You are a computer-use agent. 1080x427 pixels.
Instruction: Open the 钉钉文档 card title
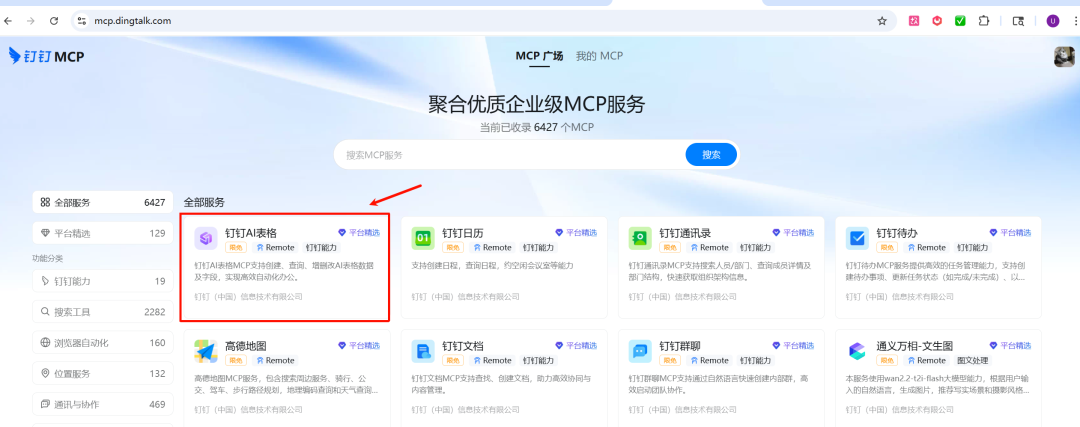[x=463, y=346]
